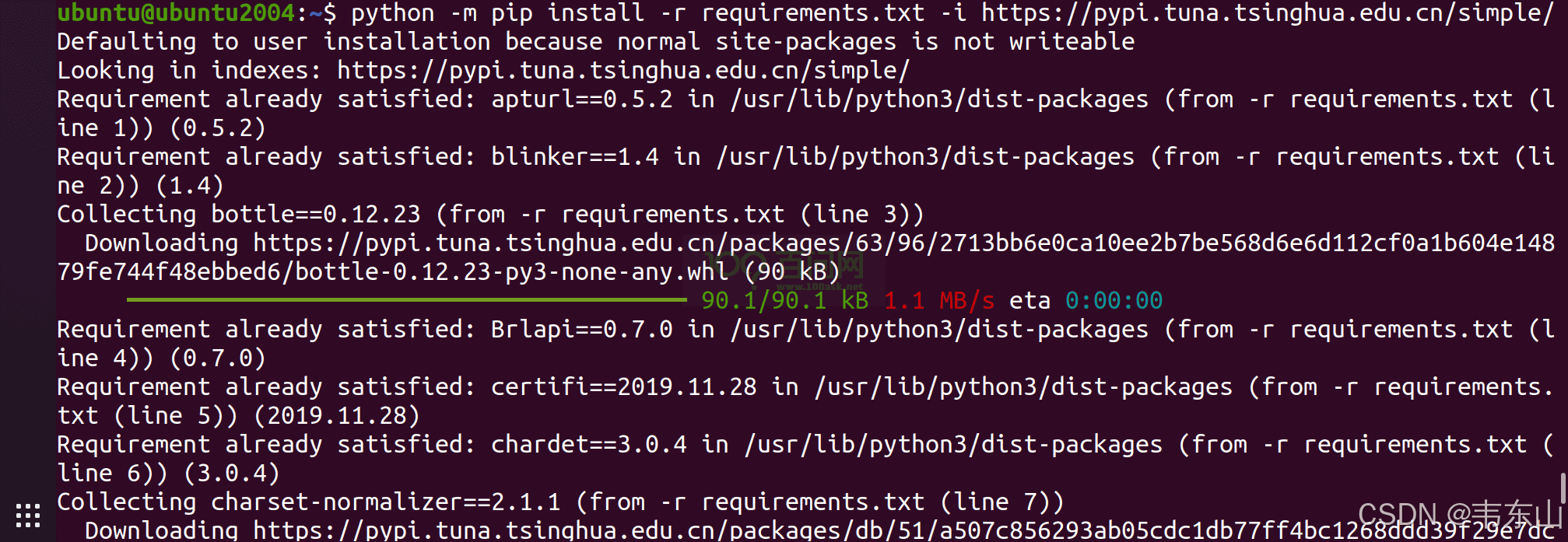Click the "blinker==1.4" package text
The width and height of the screenshot is (1568, 542).
click(x=574, y=157)
